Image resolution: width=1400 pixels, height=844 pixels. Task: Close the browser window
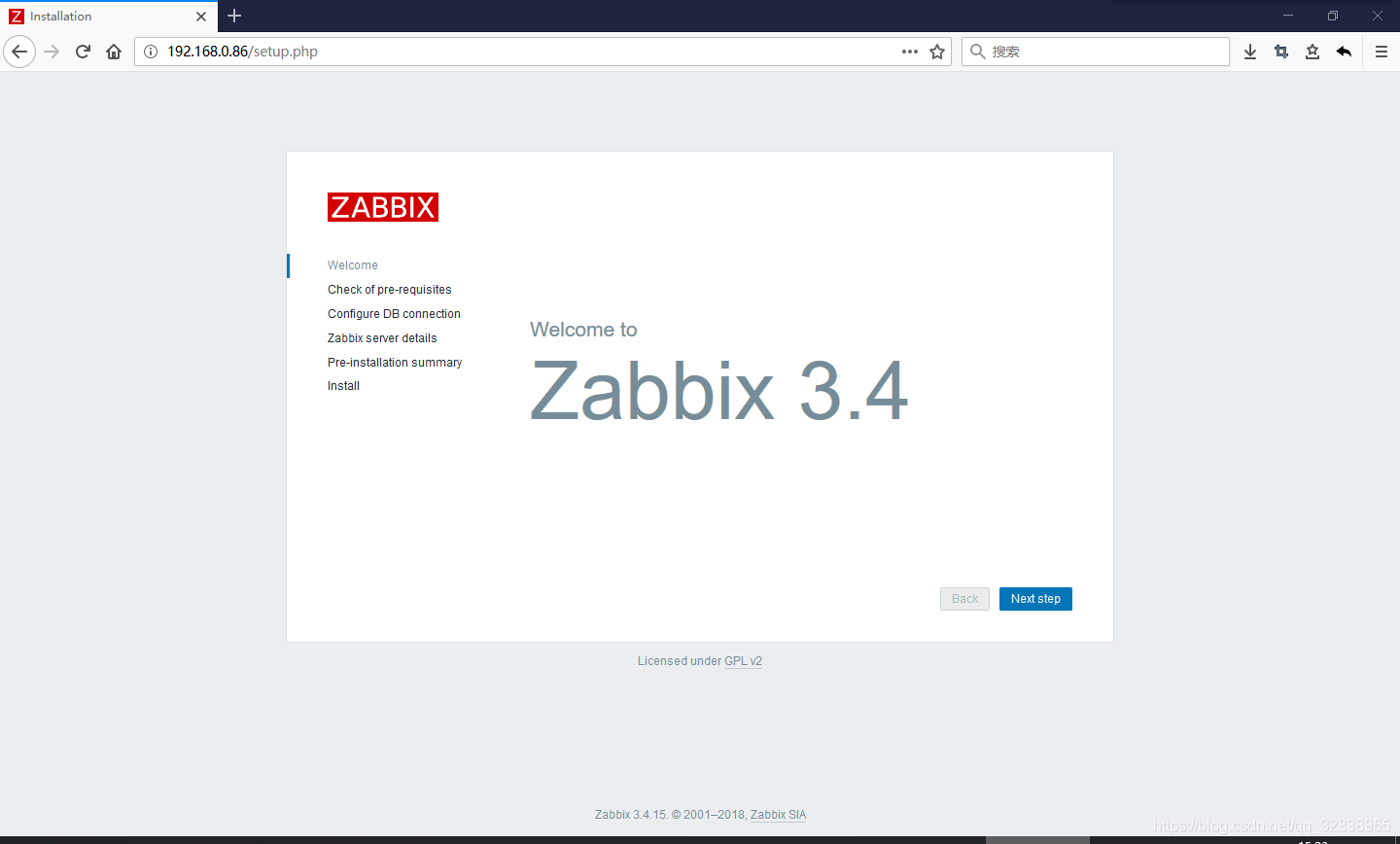[x=1378, y=16]
